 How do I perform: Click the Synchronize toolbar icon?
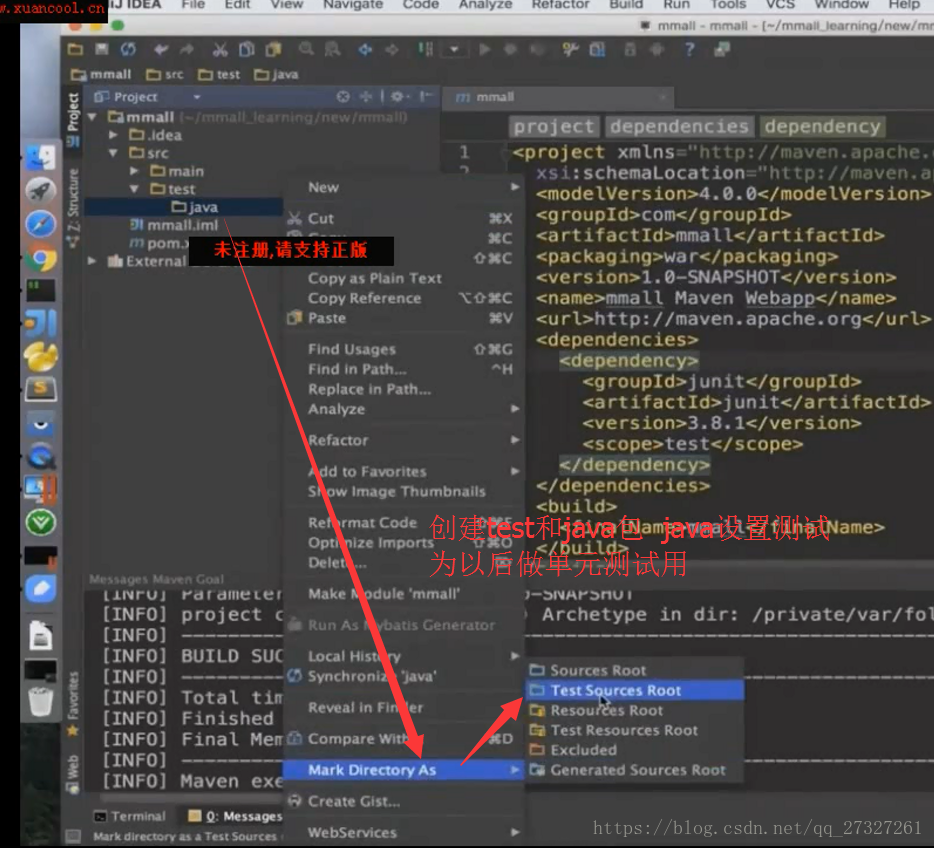click(128, 49)
